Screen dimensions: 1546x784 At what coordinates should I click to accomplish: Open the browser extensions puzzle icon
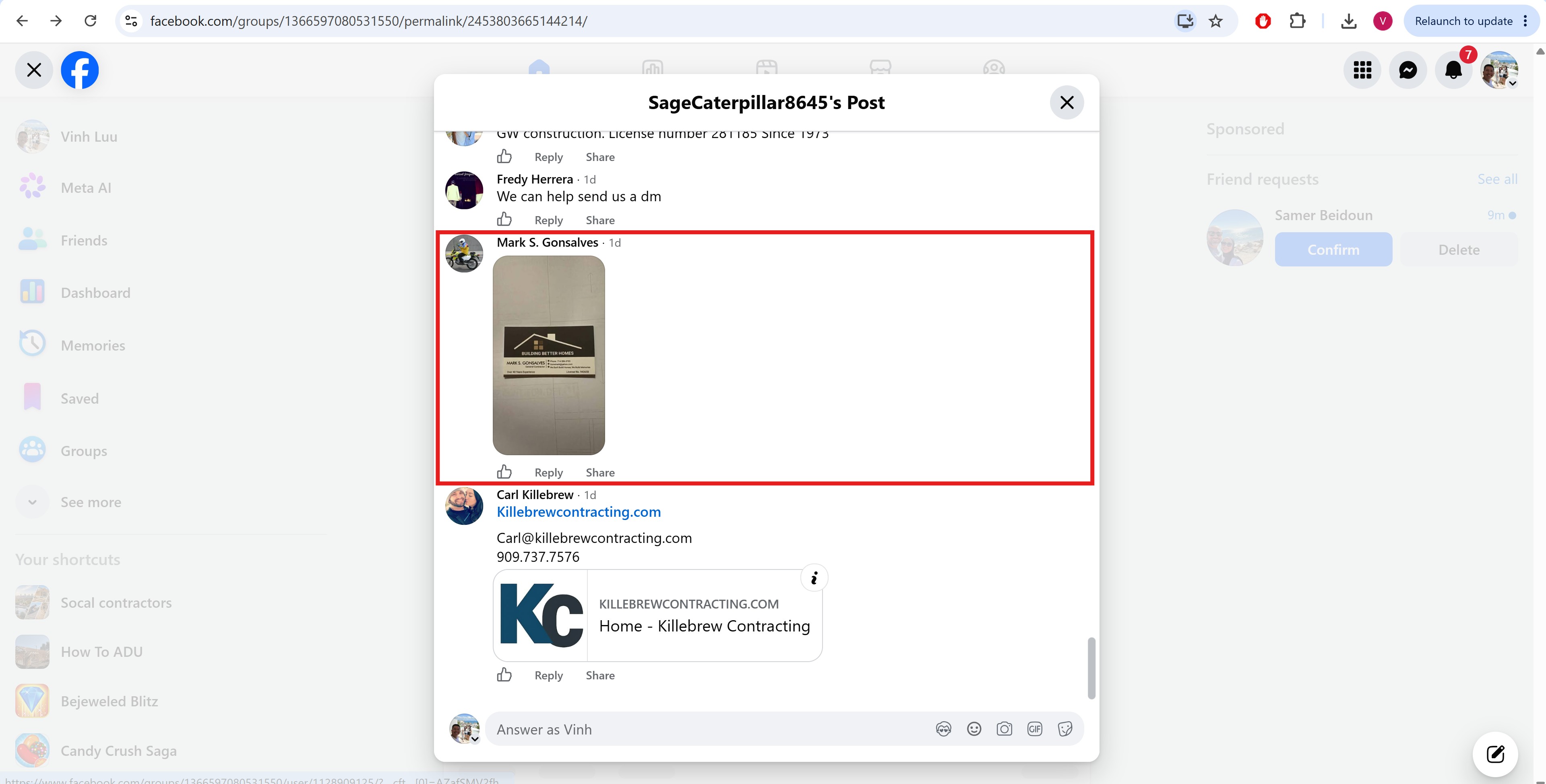1297,21
